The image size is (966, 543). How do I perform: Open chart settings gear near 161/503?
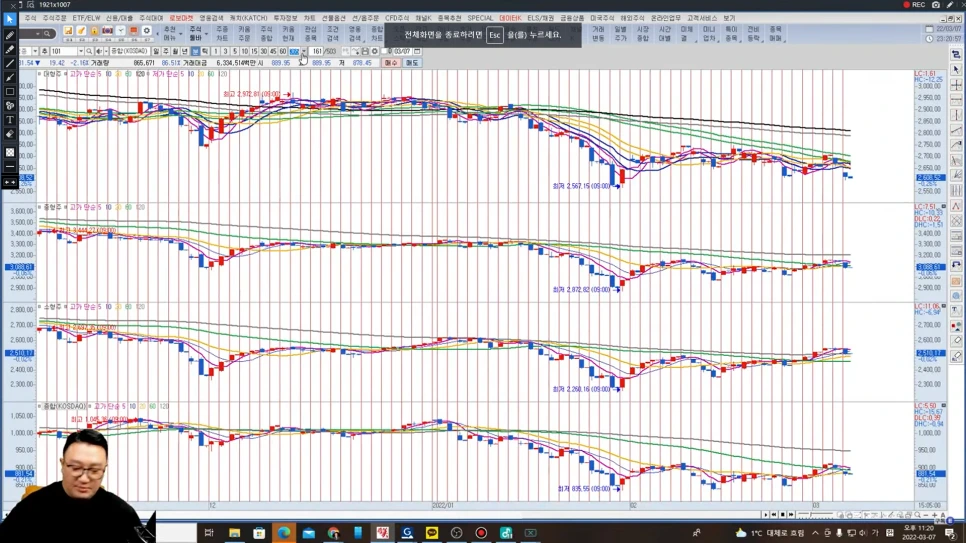(375, 51)
